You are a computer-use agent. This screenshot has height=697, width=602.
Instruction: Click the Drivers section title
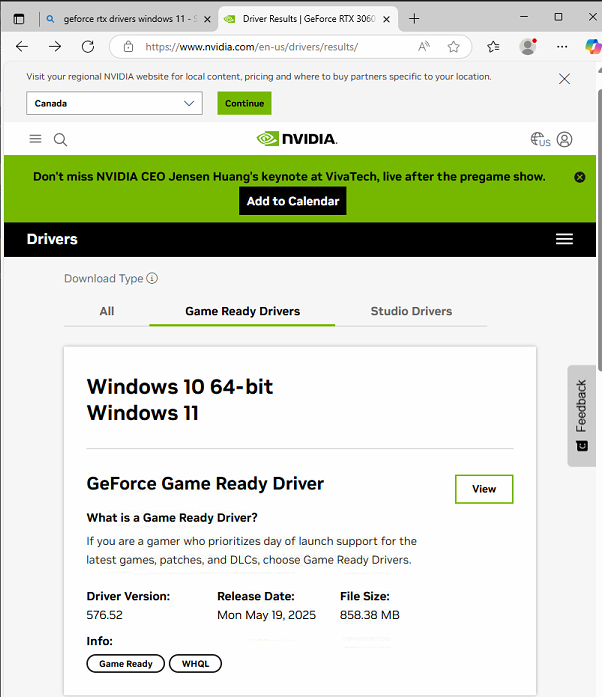tap(52, 239)
